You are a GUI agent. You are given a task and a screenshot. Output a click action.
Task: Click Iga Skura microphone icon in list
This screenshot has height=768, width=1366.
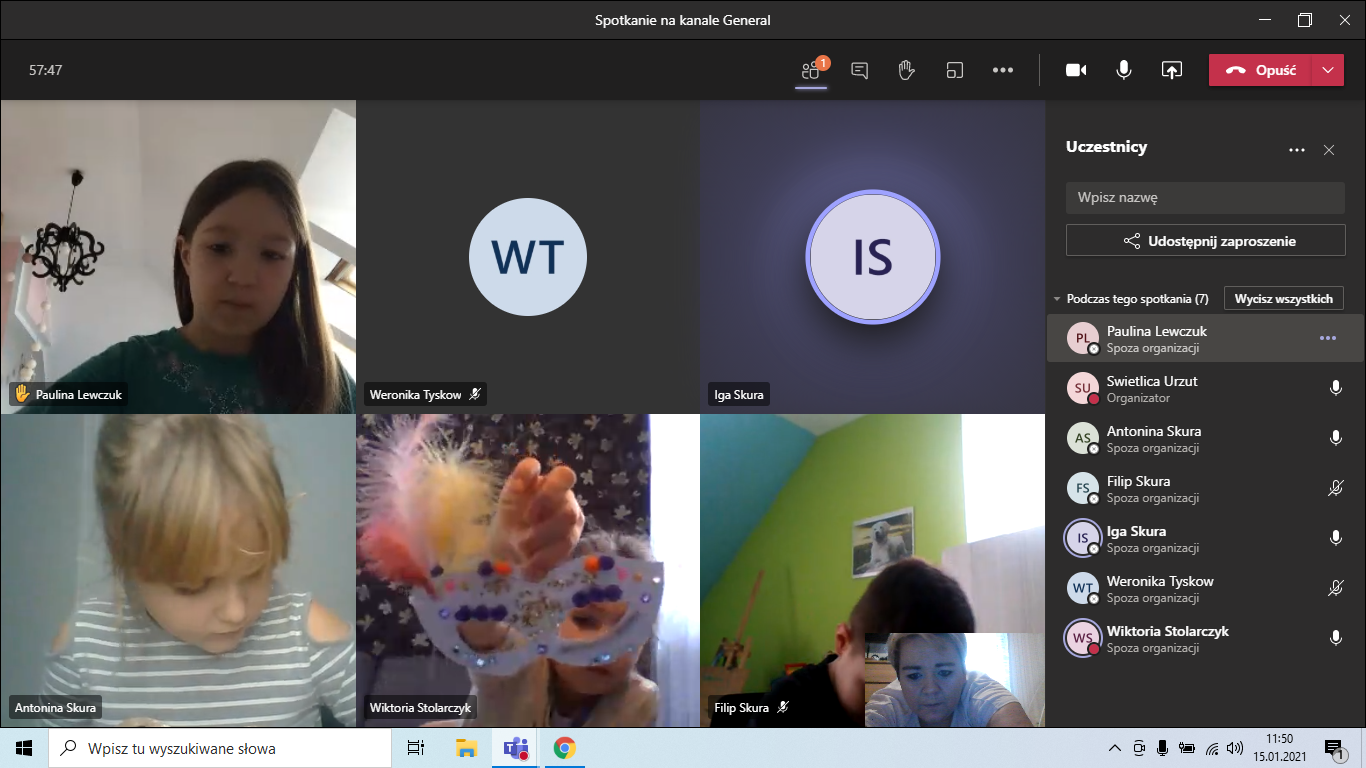(1336, 538)
